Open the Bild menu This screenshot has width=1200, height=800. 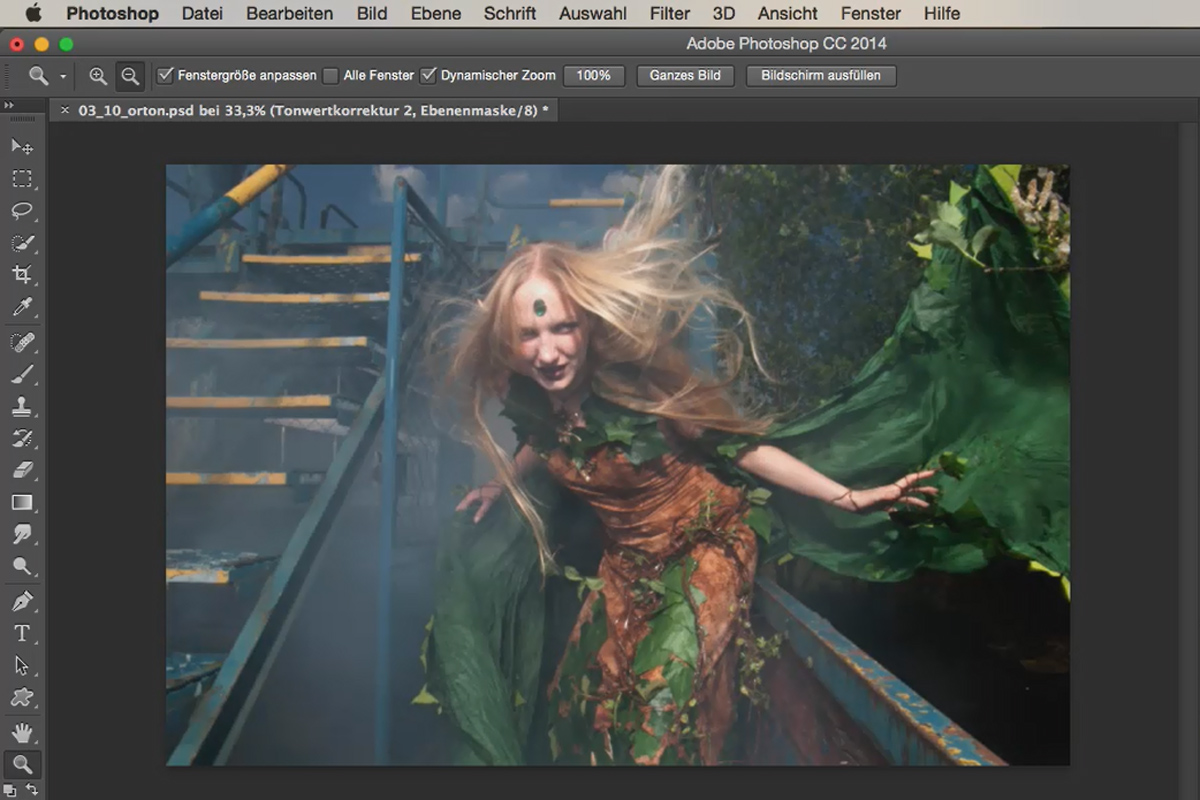372,14
